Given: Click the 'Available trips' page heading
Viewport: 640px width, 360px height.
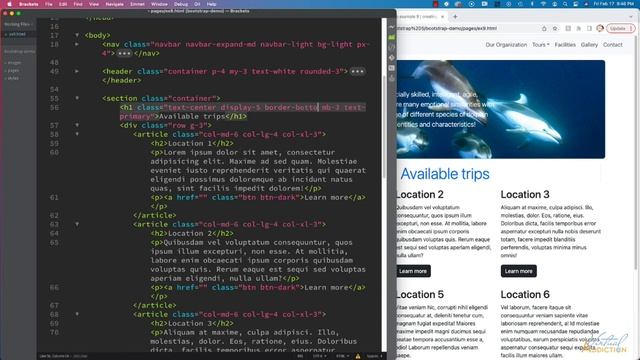Looking at the screenshot, I should click(445, 174).
